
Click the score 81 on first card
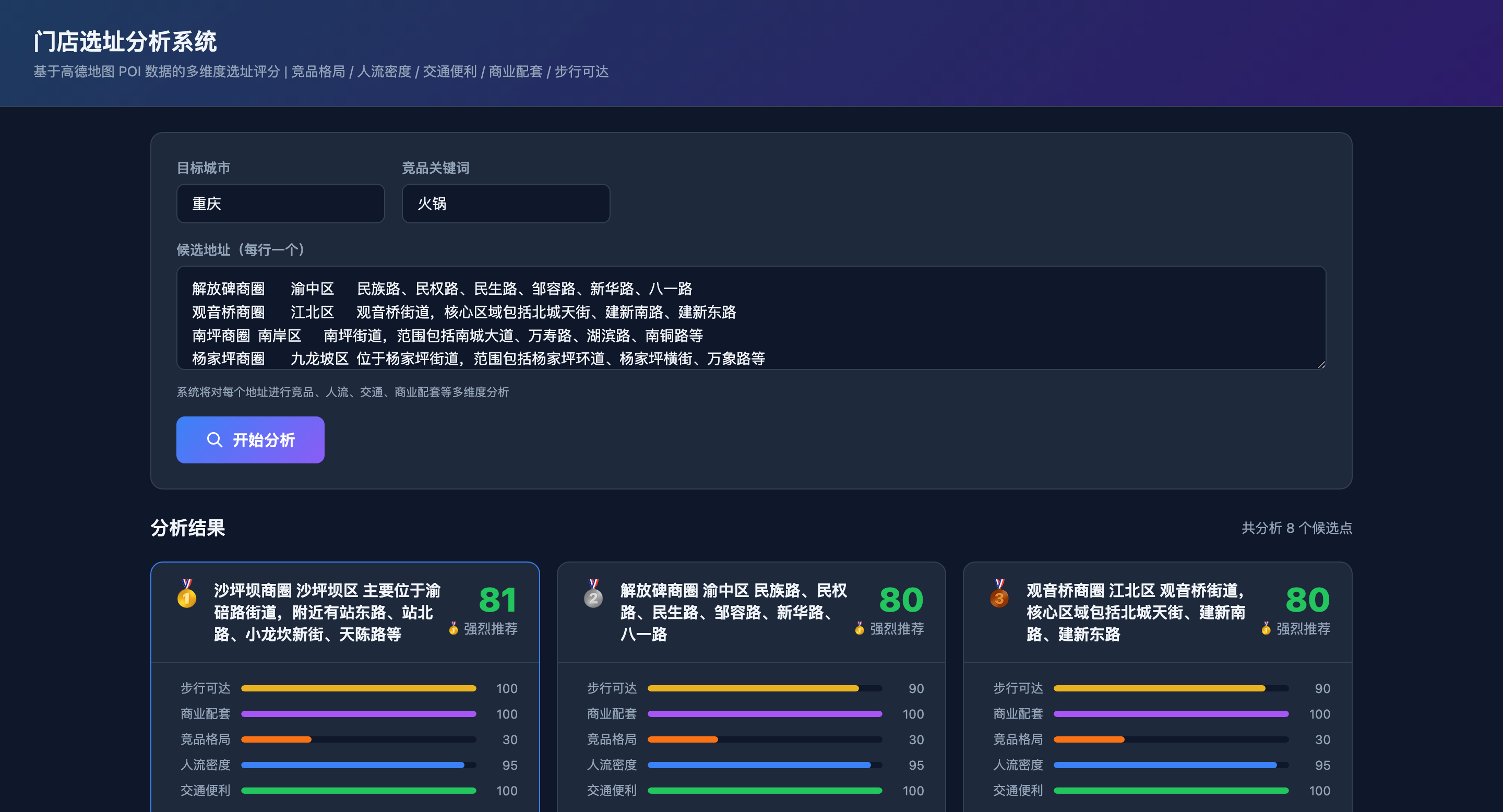click(x=498, y=600)
